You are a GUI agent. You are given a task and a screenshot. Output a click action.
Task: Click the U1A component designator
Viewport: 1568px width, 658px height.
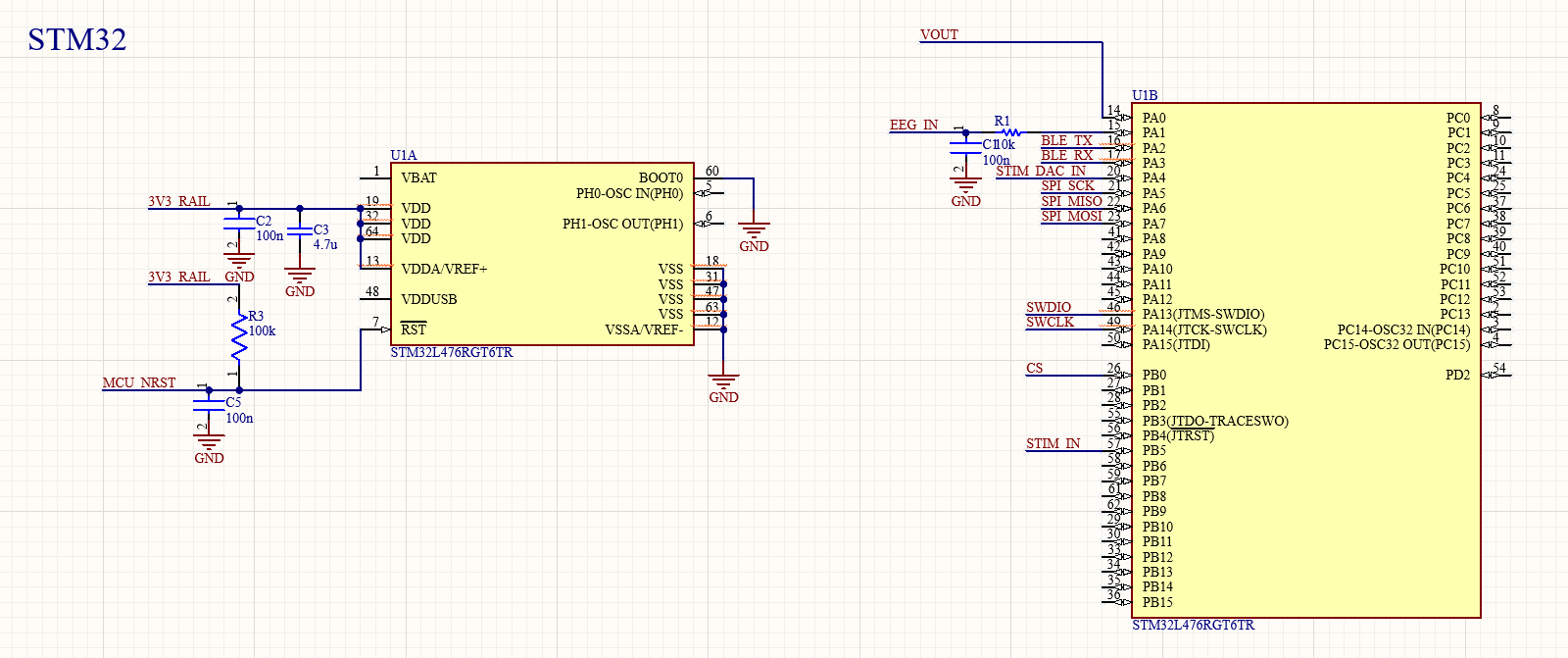tap(404, 156)
